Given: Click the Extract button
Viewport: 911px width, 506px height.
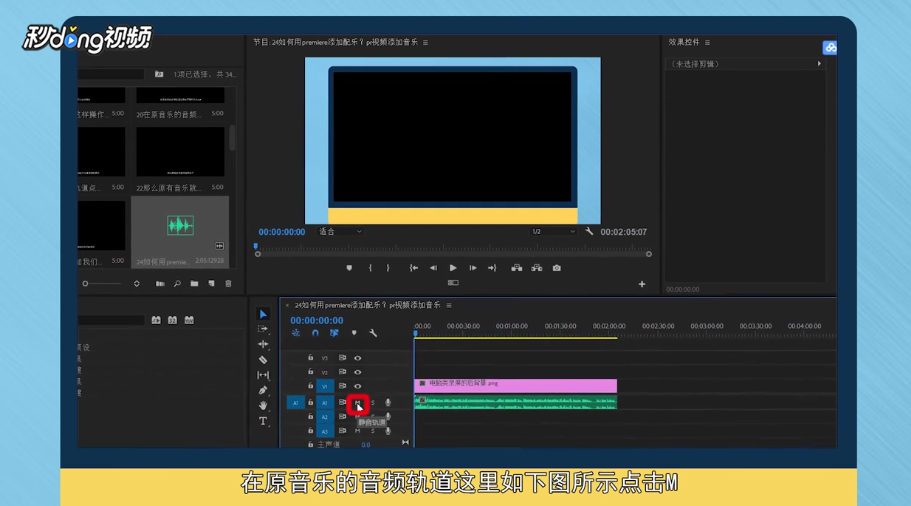Looking at the screenshot, I should click(x=537, y=268).
